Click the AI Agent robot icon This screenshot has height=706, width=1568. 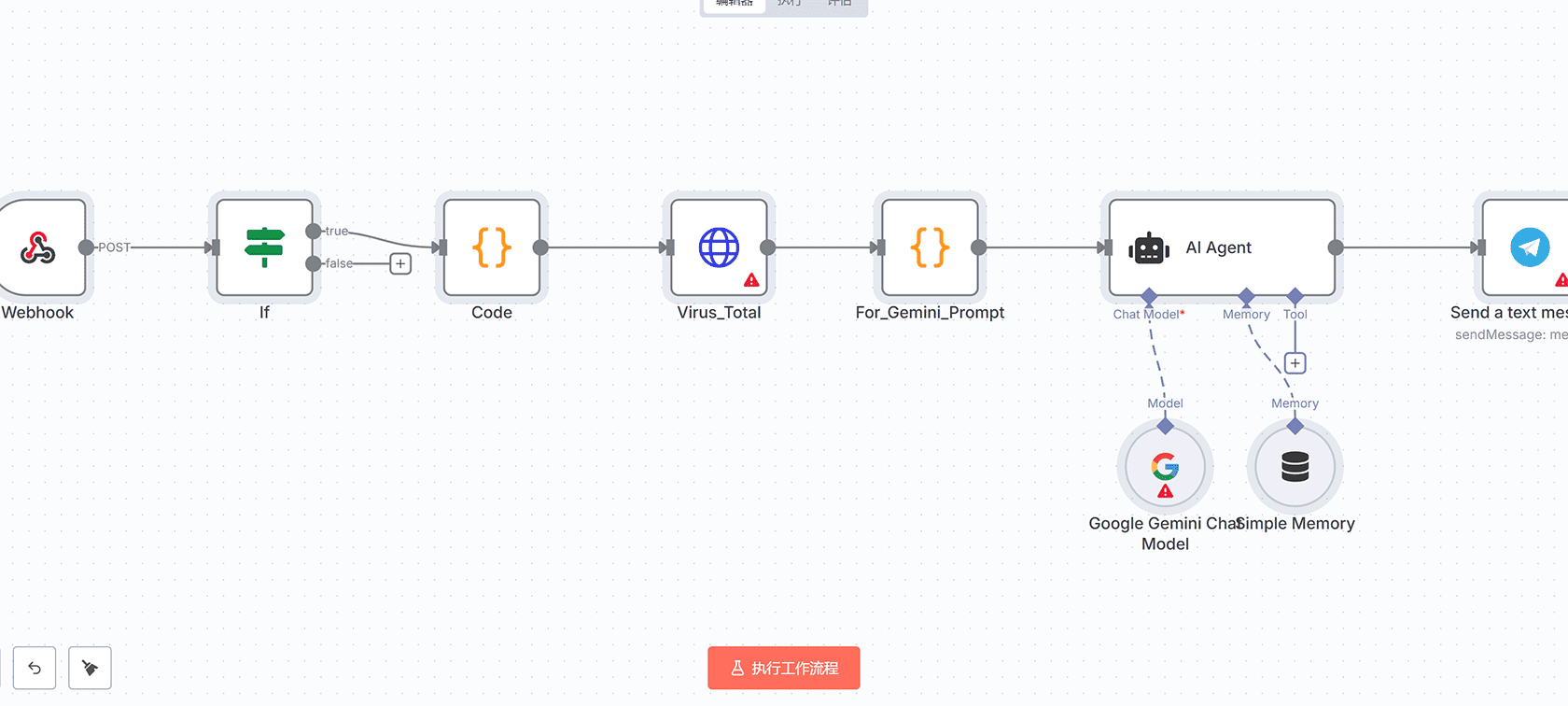pyautogui.click(x=1149, y=248)
